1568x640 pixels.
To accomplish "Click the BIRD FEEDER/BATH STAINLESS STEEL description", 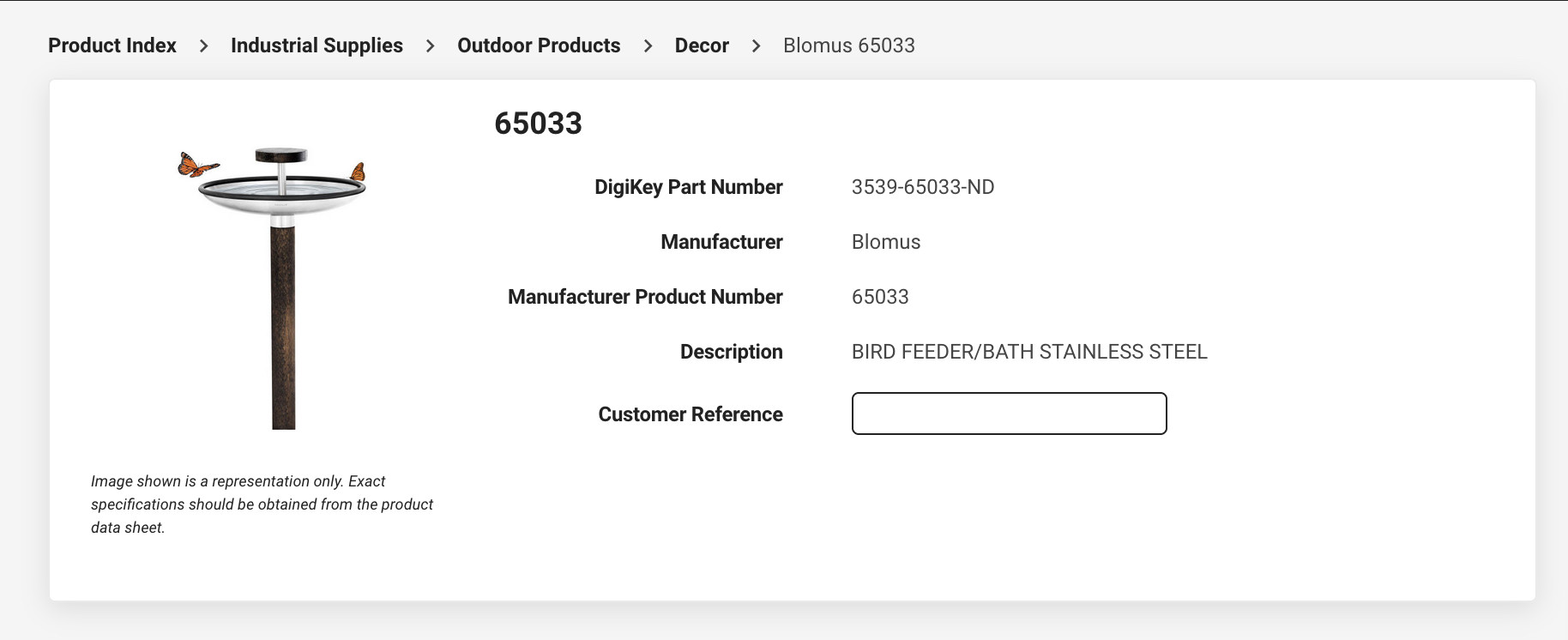I will click(x=1029, y=352).
